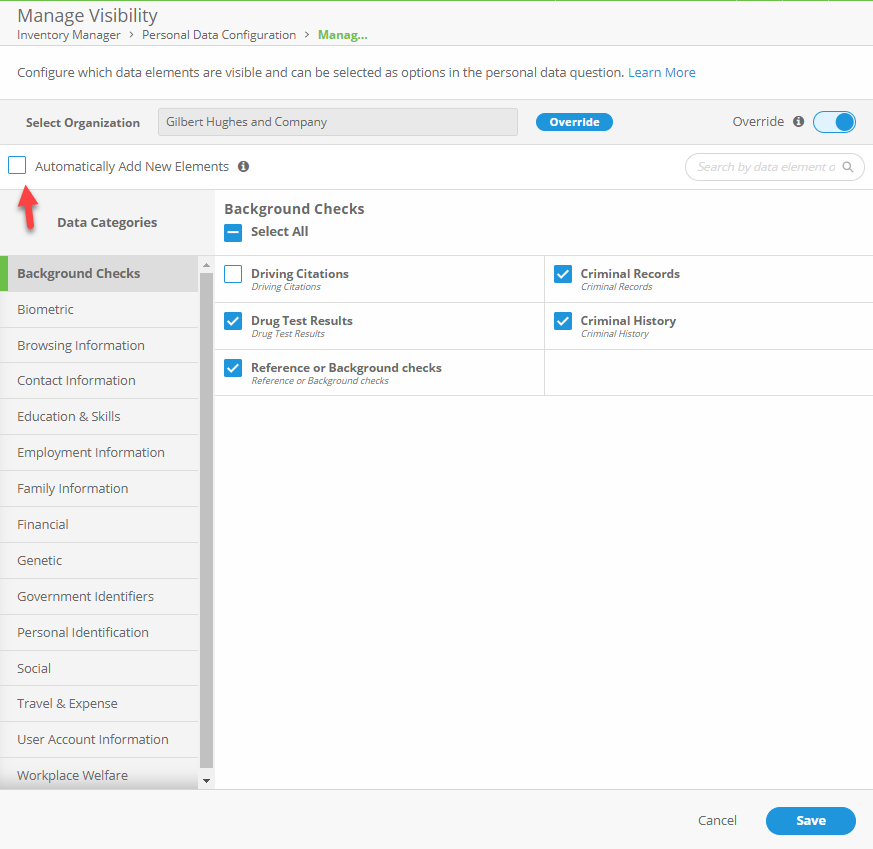Switch to Contact Information category
This screenshot has height=849, width=873.
(x=76, y=380)
